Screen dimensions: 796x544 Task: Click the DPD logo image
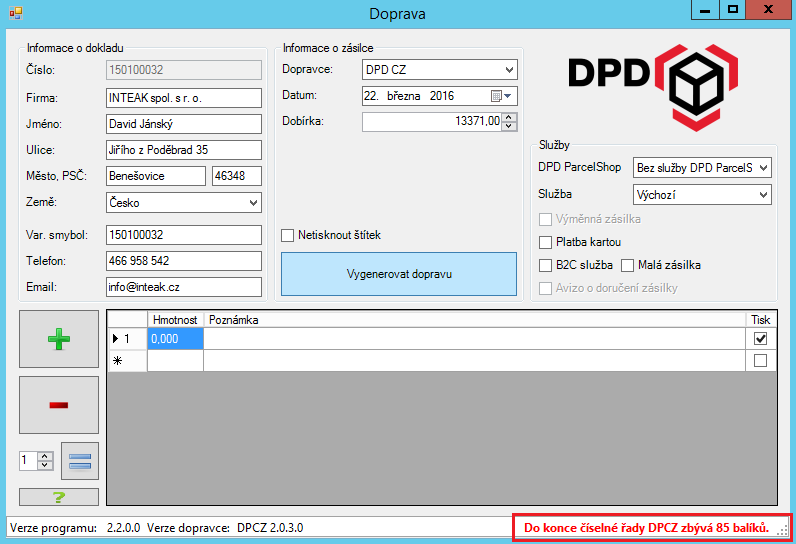(x=653, y=87)
